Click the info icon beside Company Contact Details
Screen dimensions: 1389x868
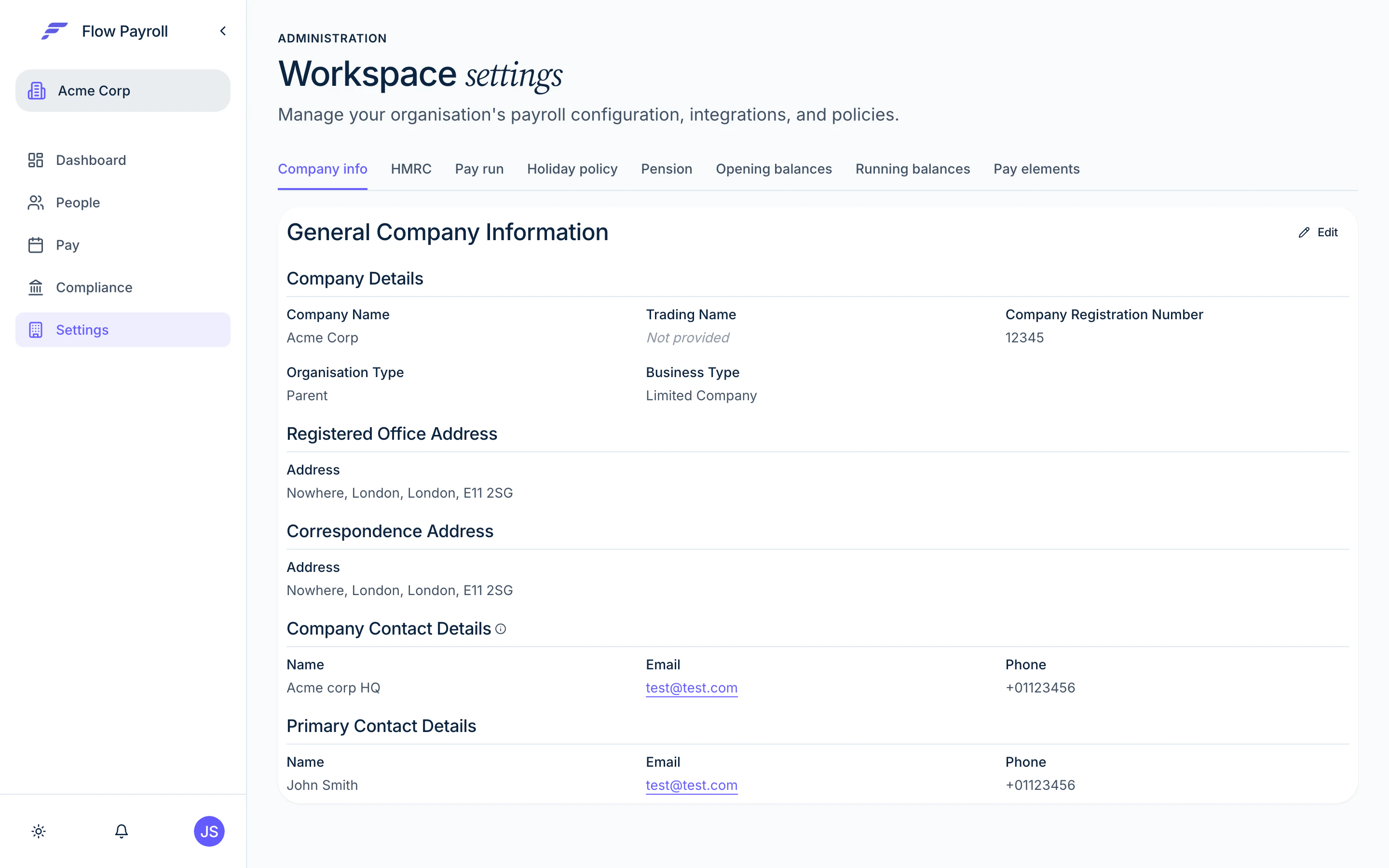click(x=501, y=629)
